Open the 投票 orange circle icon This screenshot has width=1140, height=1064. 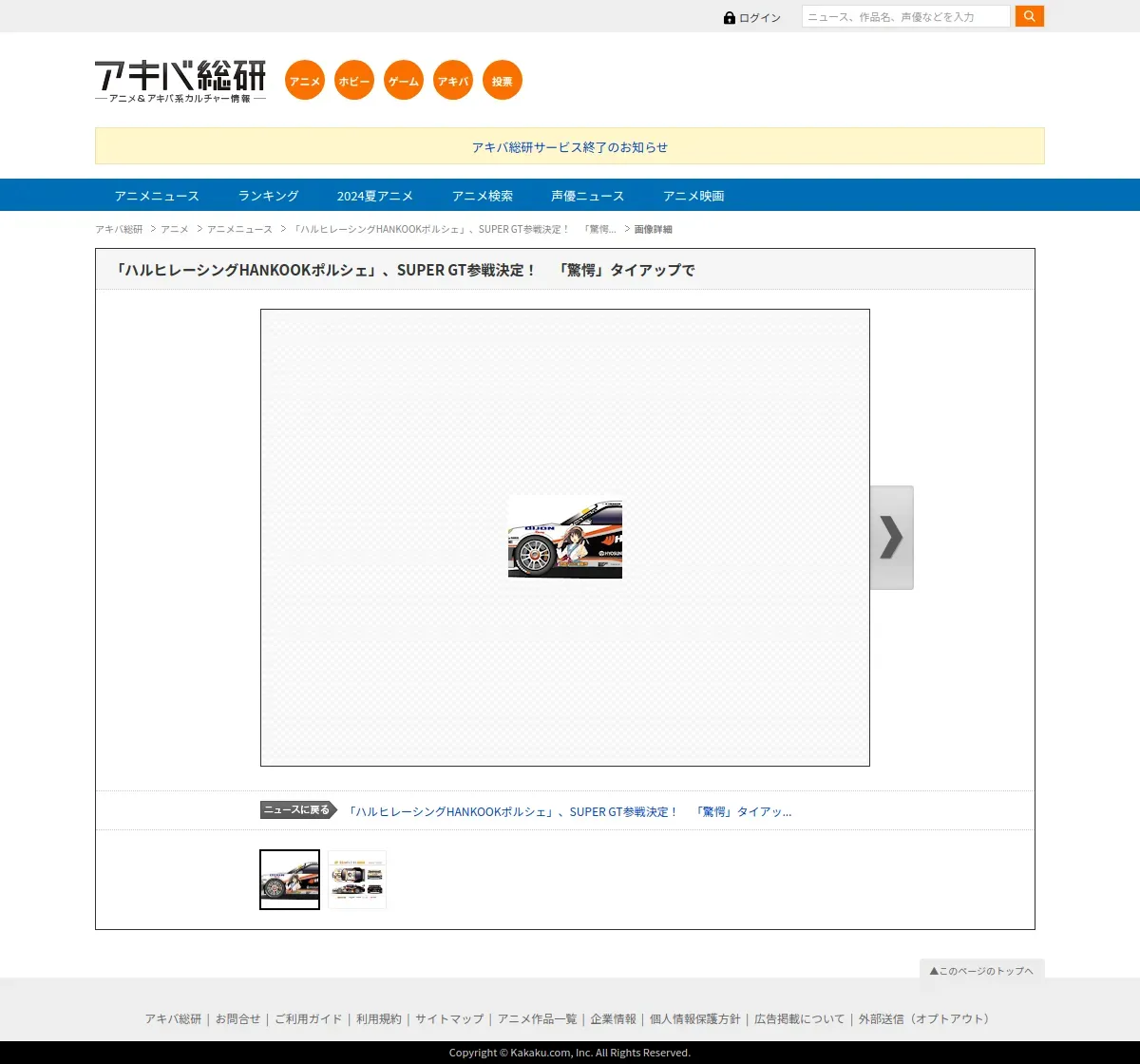point(503,80)
